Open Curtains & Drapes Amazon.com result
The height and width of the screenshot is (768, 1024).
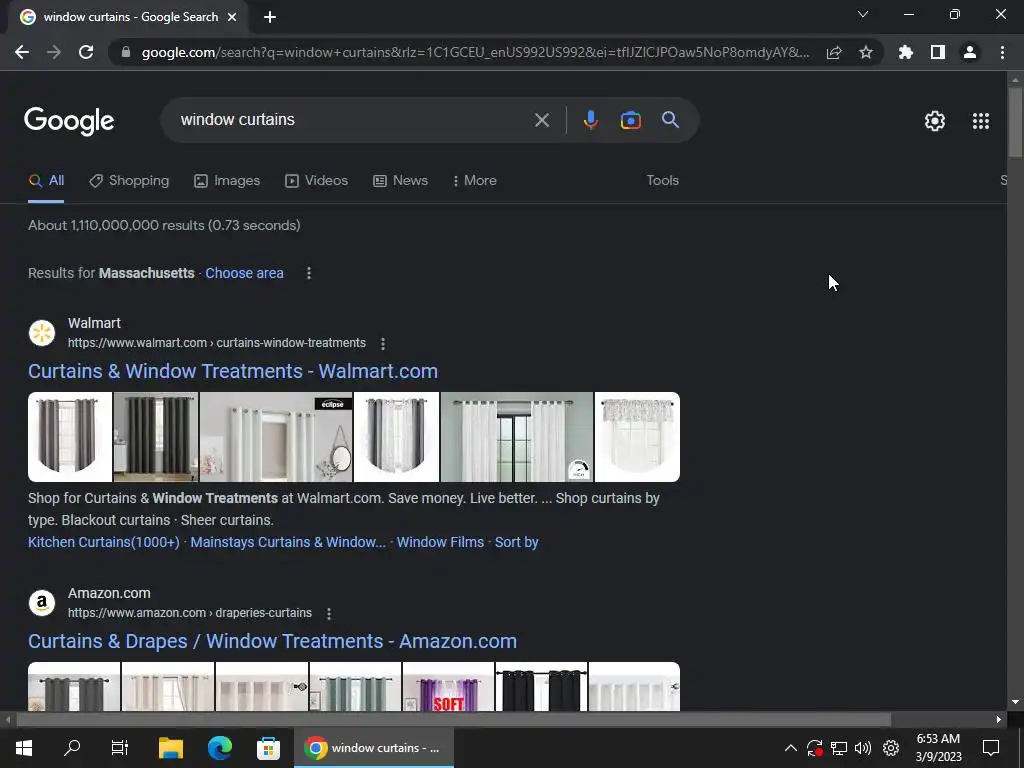pos(272,641)
